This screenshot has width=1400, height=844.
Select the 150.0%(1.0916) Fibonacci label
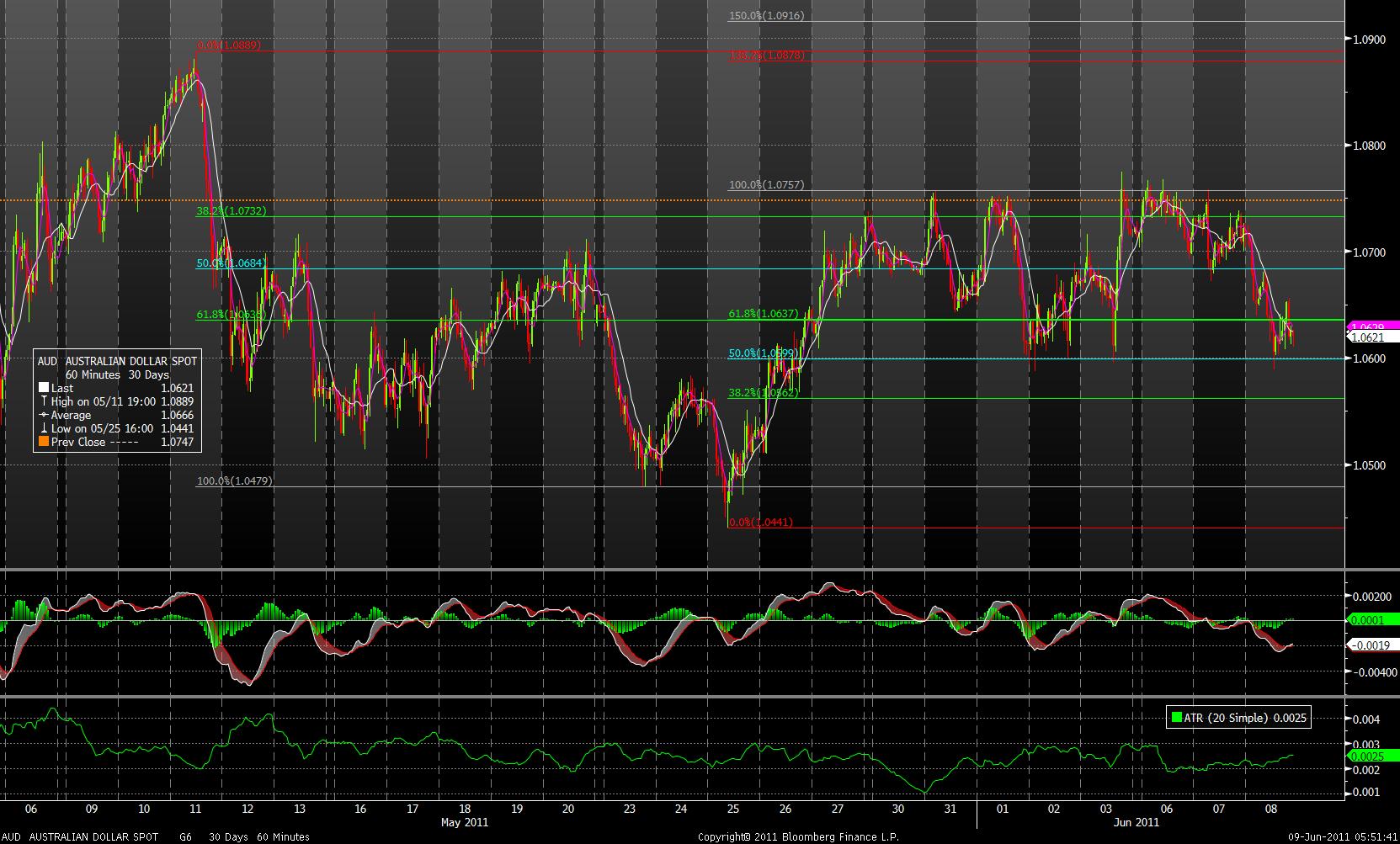coord(766,16)
